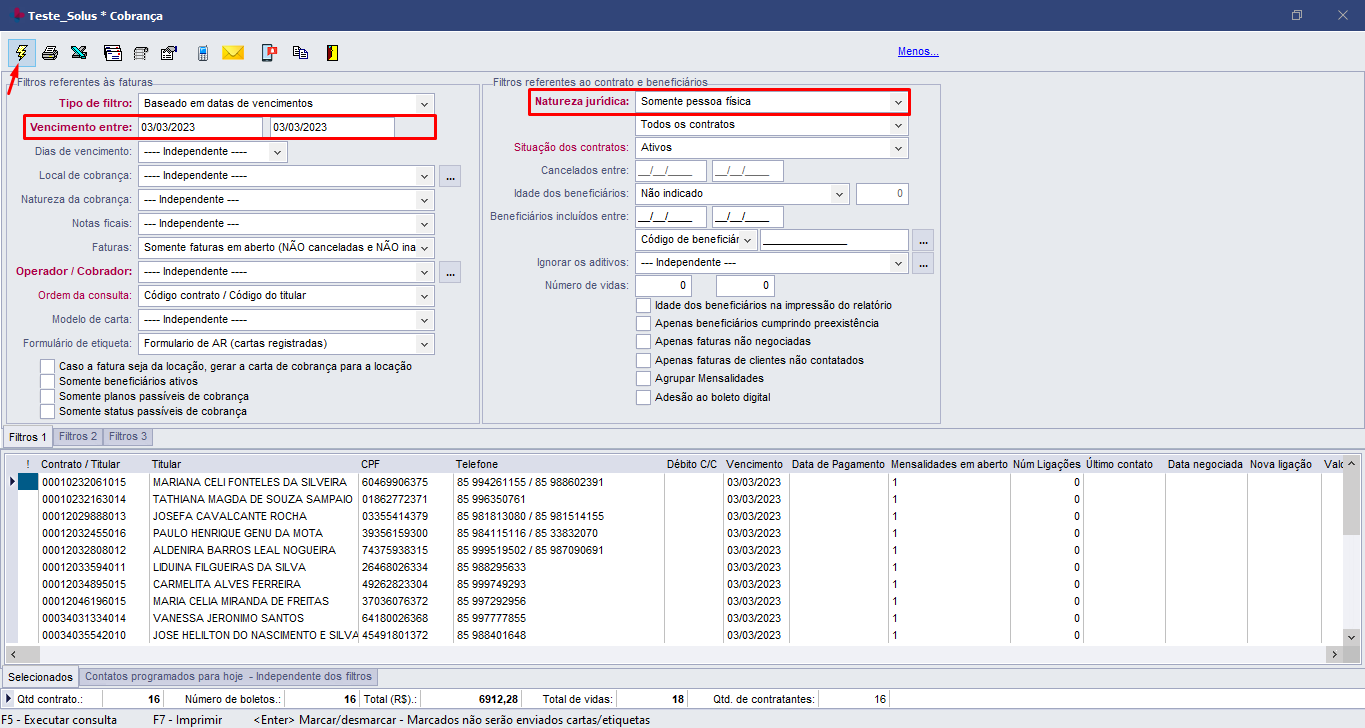Viewport: 1365px width, 728px height.
Task: Enable Somente beneficiários ativos checkbox
Action: coord(48,381)
